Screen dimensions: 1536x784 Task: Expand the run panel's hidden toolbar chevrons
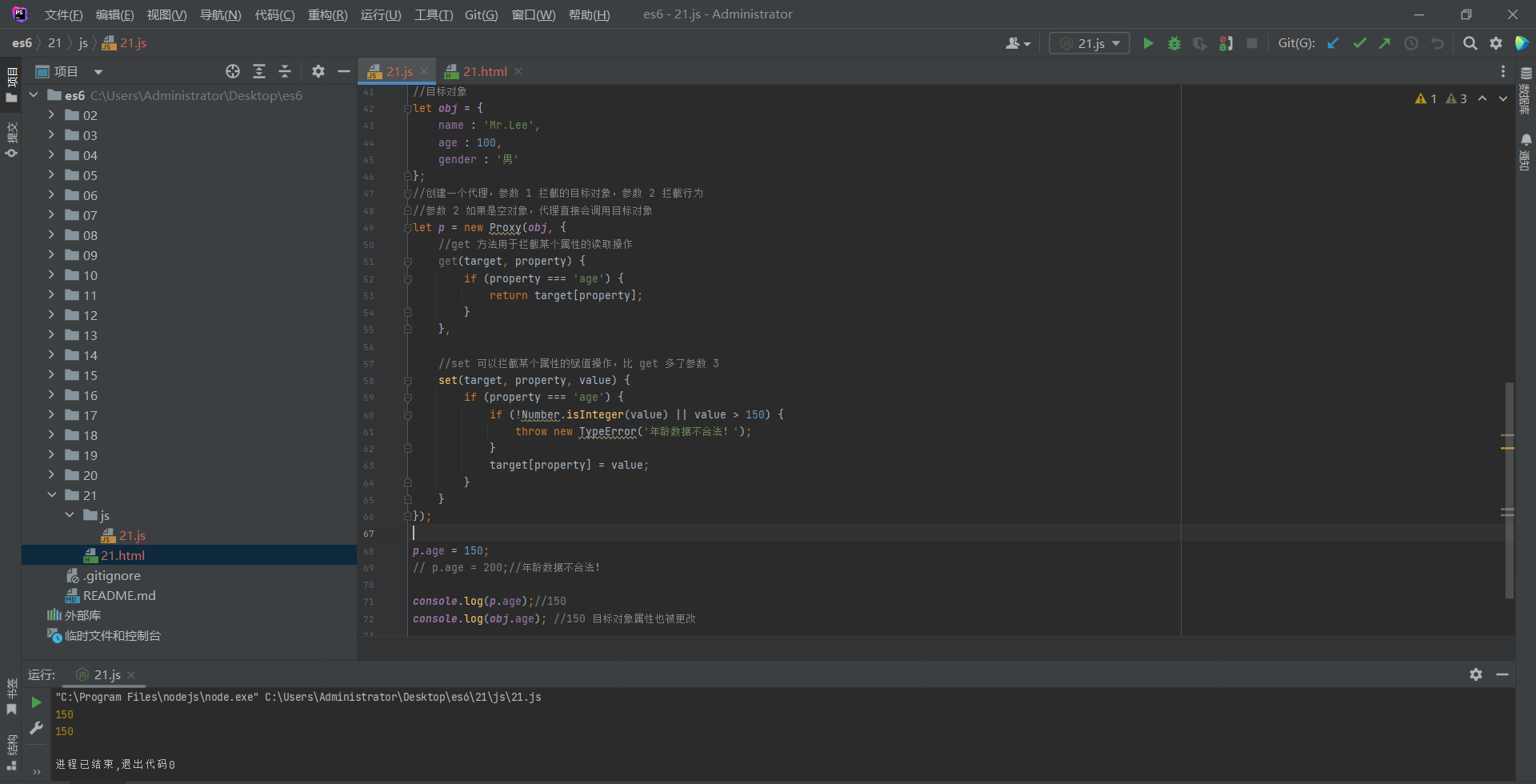pyautogui.click(x=36, y=771)
